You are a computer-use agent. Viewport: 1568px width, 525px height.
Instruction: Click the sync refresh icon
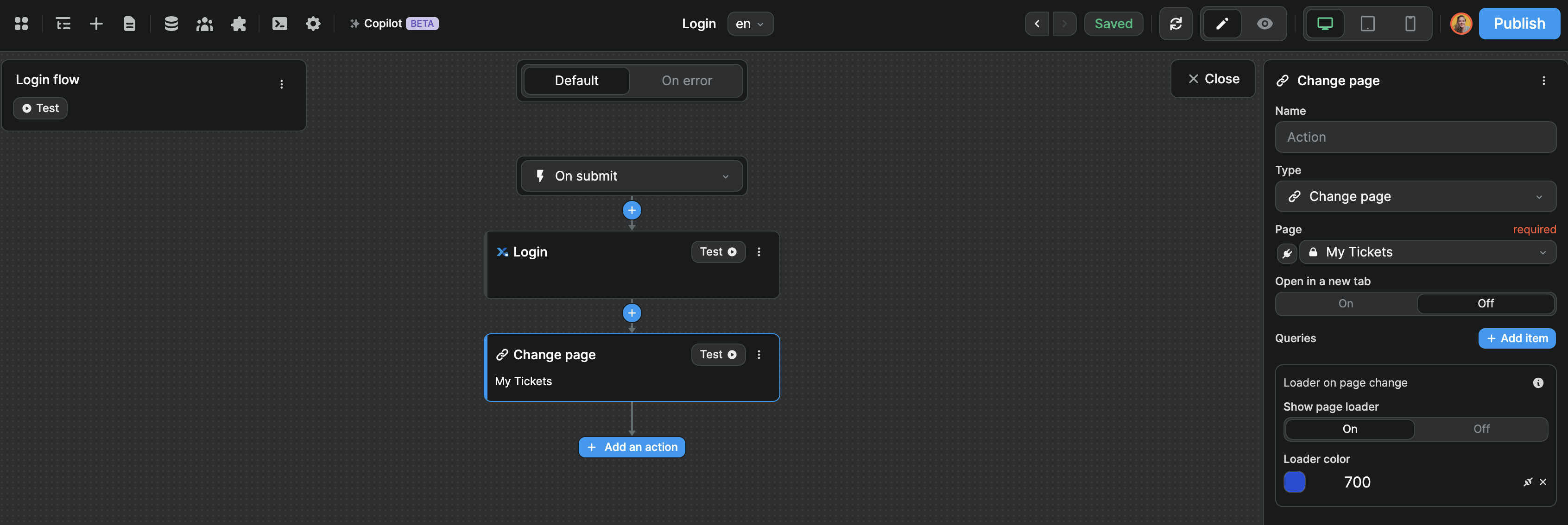point(1176,24)
